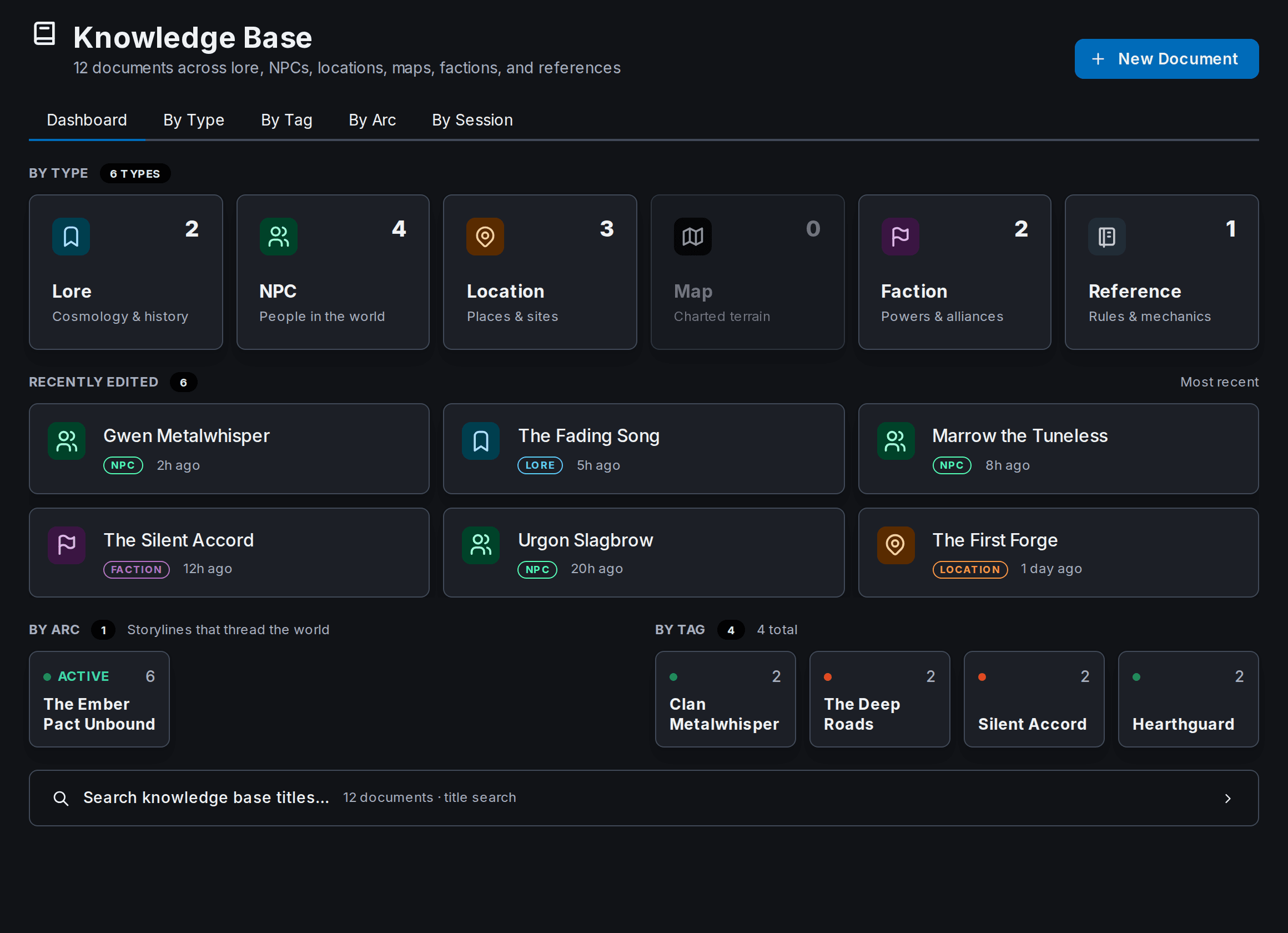Switch to the Dashboard tab
This screenshot has height=933, width=1288.
click(87, 120)
